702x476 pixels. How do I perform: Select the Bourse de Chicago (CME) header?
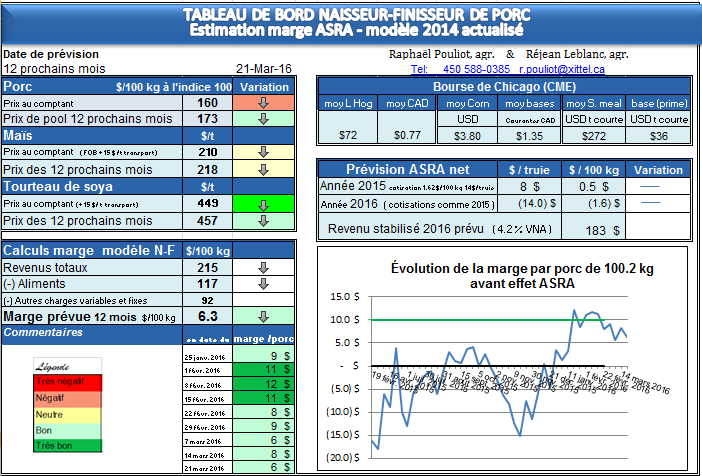pyautogui.click(x=506, y=86)
